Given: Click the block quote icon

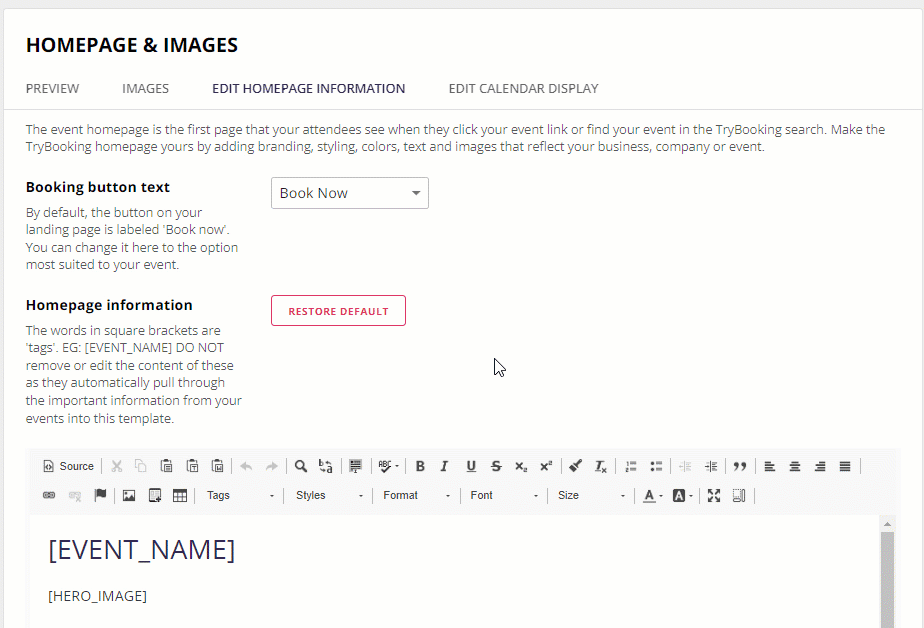Looking at the screenshot, I should pos(740,466).
